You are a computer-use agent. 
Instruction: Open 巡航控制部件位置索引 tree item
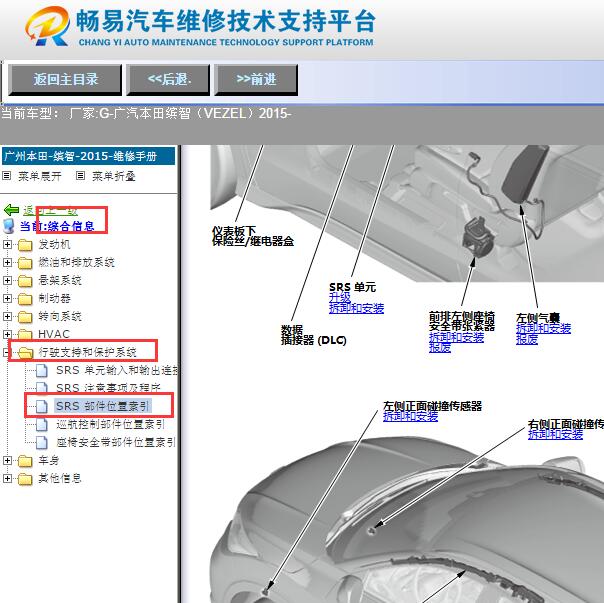pos(111,424)
